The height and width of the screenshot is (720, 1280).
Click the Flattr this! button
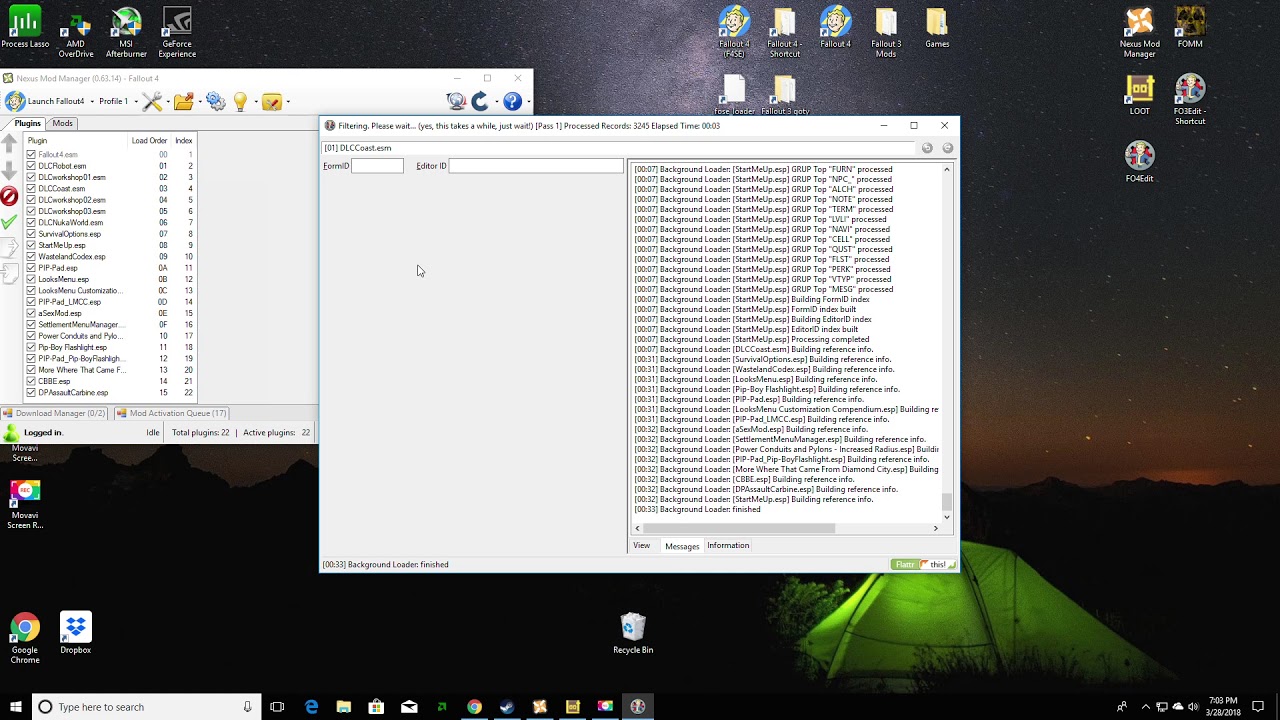pos(923,565)
